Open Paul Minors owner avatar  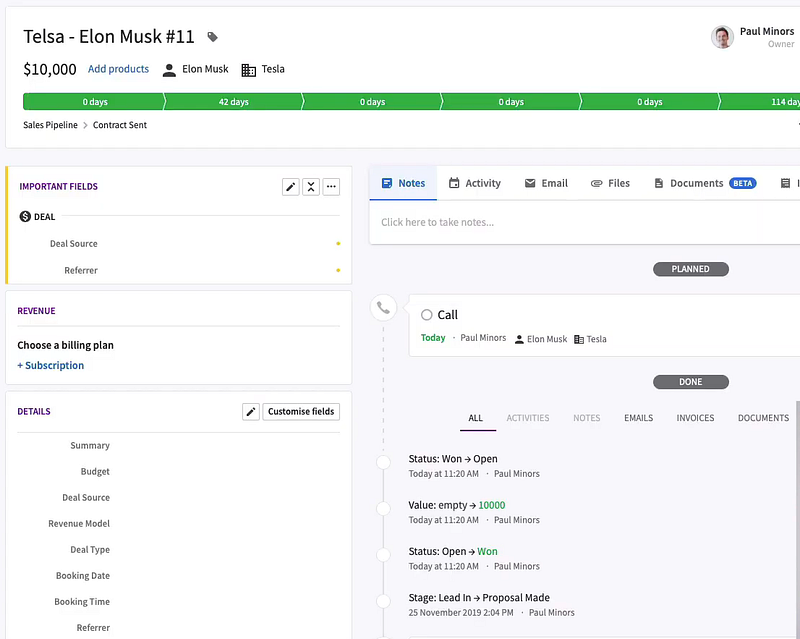coord(722,37)
